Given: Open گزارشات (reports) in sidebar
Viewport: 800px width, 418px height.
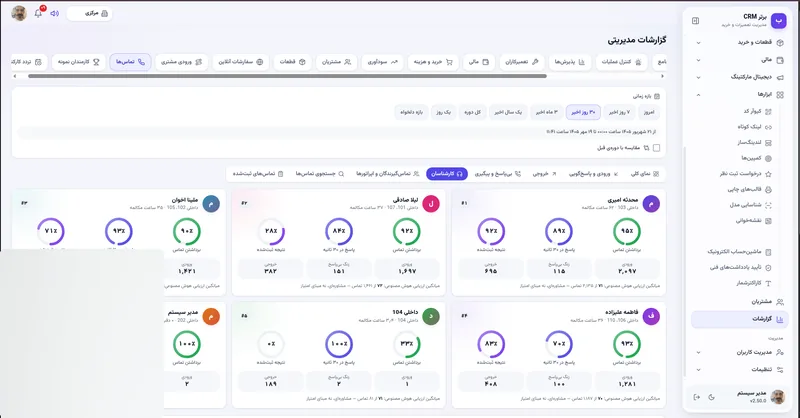Looking at the screenshot, I should click(739, 319).
